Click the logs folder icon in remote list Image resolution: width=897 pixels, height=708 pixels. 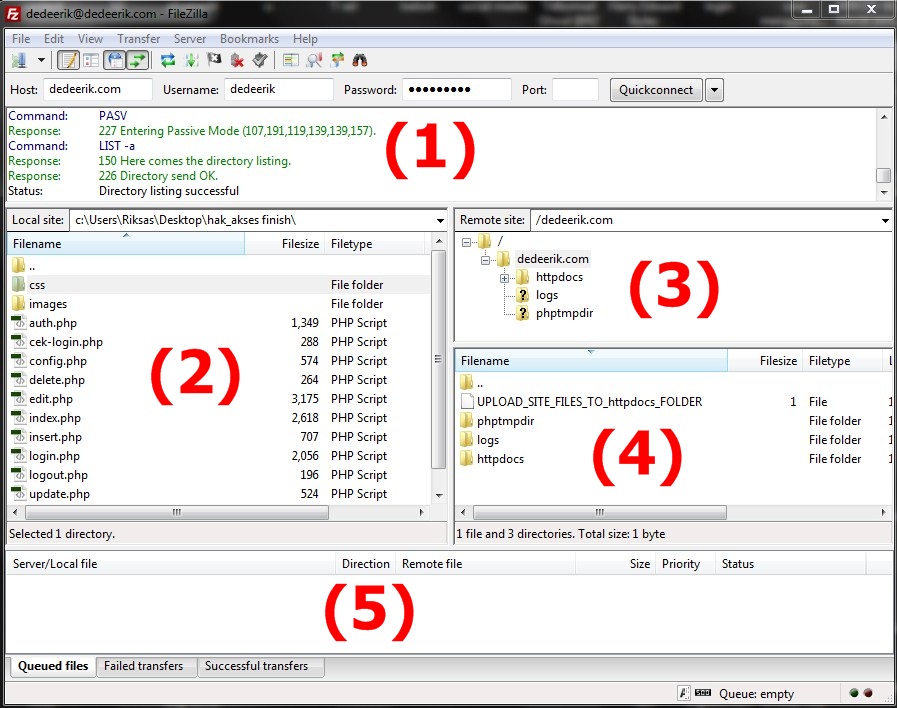pos(467,439)
